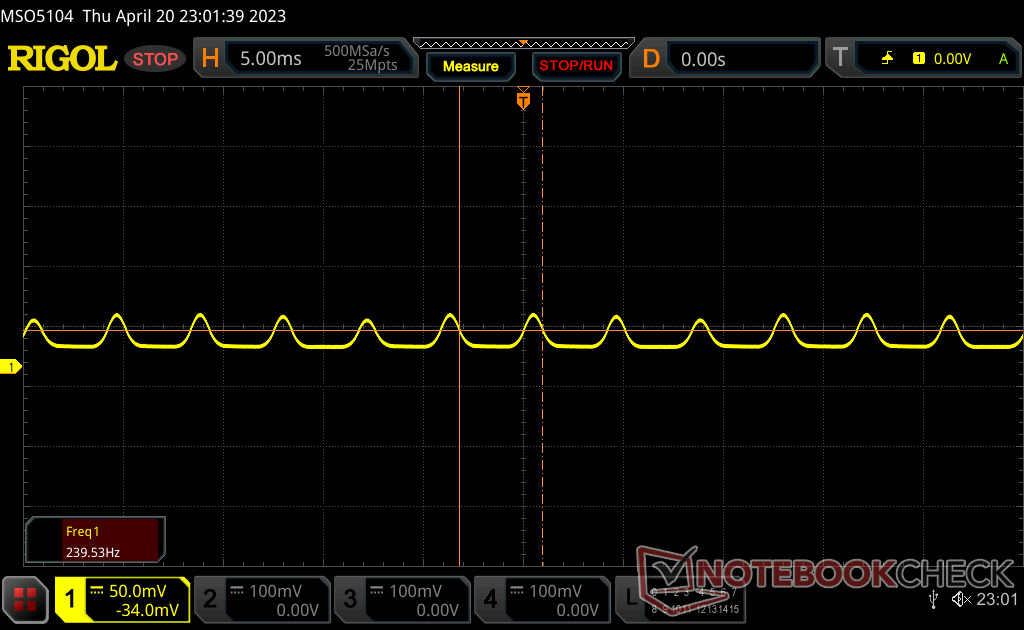
Task: Click the orange H horizontal label
Action: click(x=210, y=58)
